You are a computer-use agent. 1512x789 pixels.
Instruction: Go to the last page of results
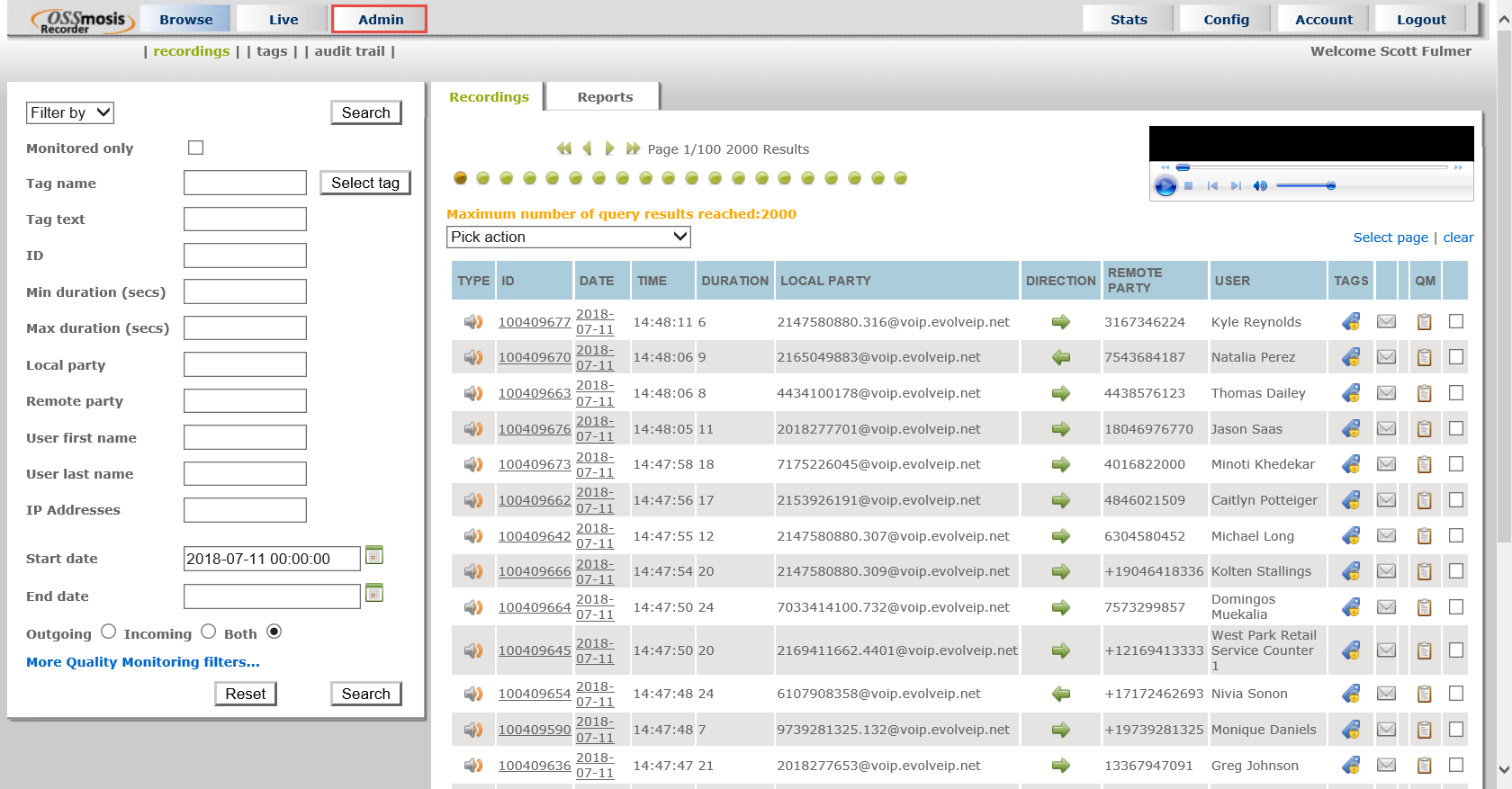(x=634, y=148)
